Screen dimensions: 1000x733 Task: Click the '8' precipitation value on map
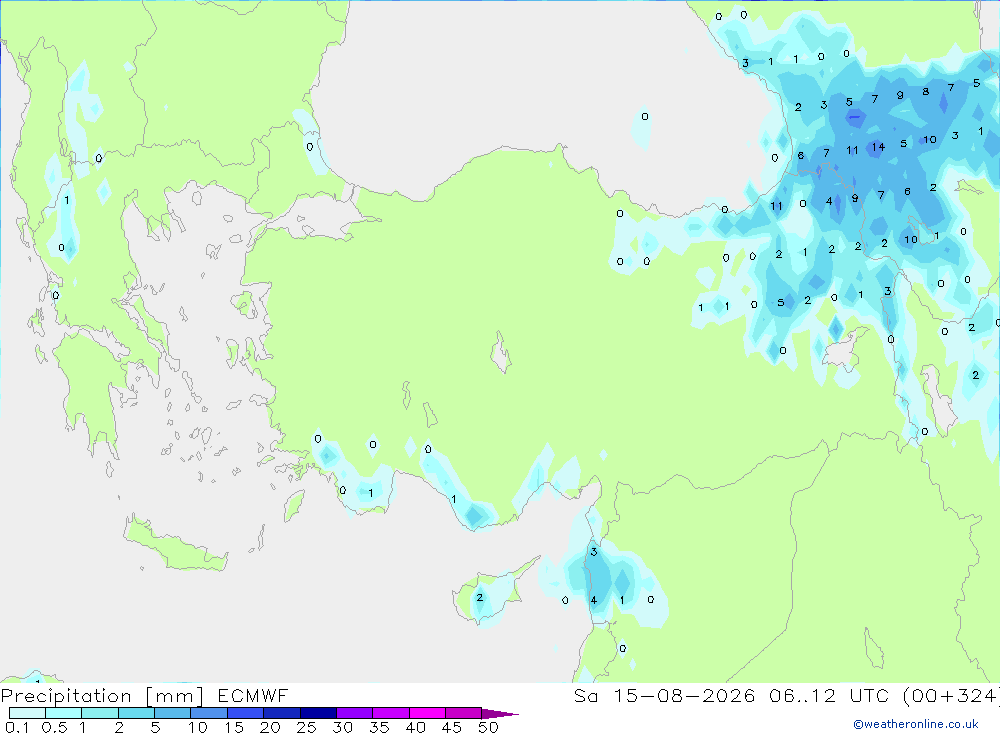pyautogui.click(x=925, y=92)
